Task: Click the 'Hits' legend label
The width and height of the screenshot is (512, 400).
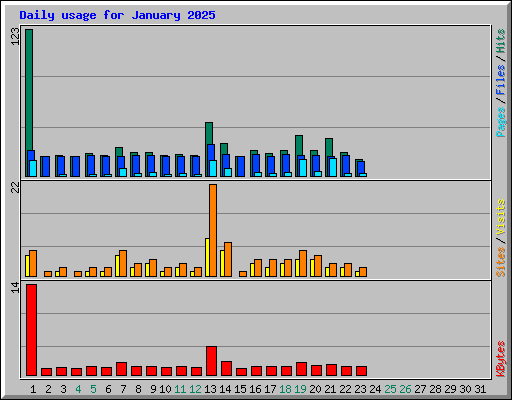Action: [500, 41]
